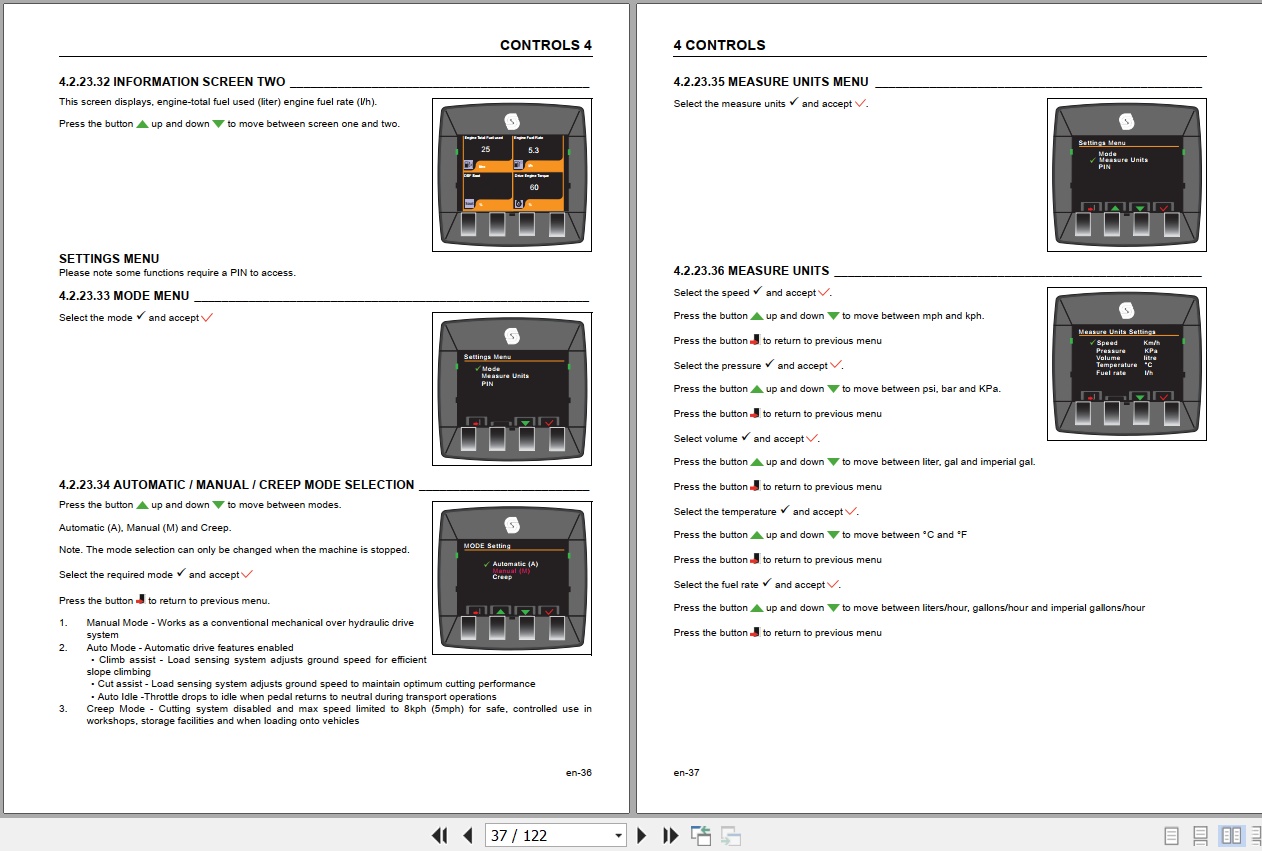
Task: Click the liters/hour, gallons/hour instruction line
Action: point(909,608)
